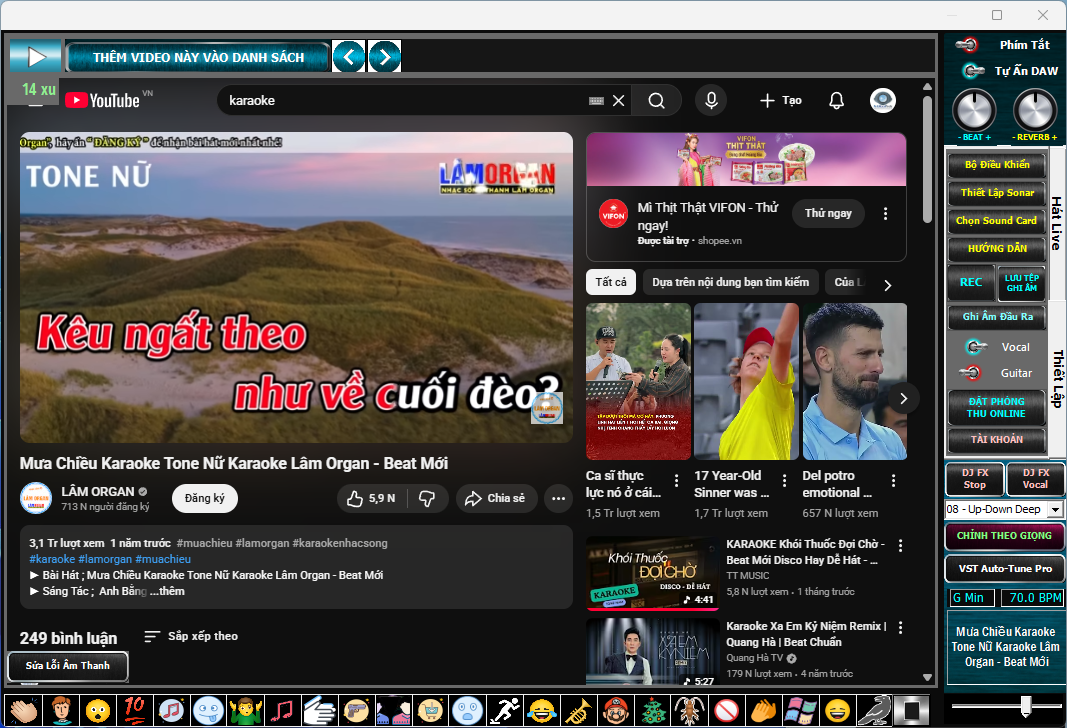Image resolution: width=1067 pixels, height=728 pixels.
Task: Open the Sắp xếp theo comment sort menu
Action: click(191, 636)
